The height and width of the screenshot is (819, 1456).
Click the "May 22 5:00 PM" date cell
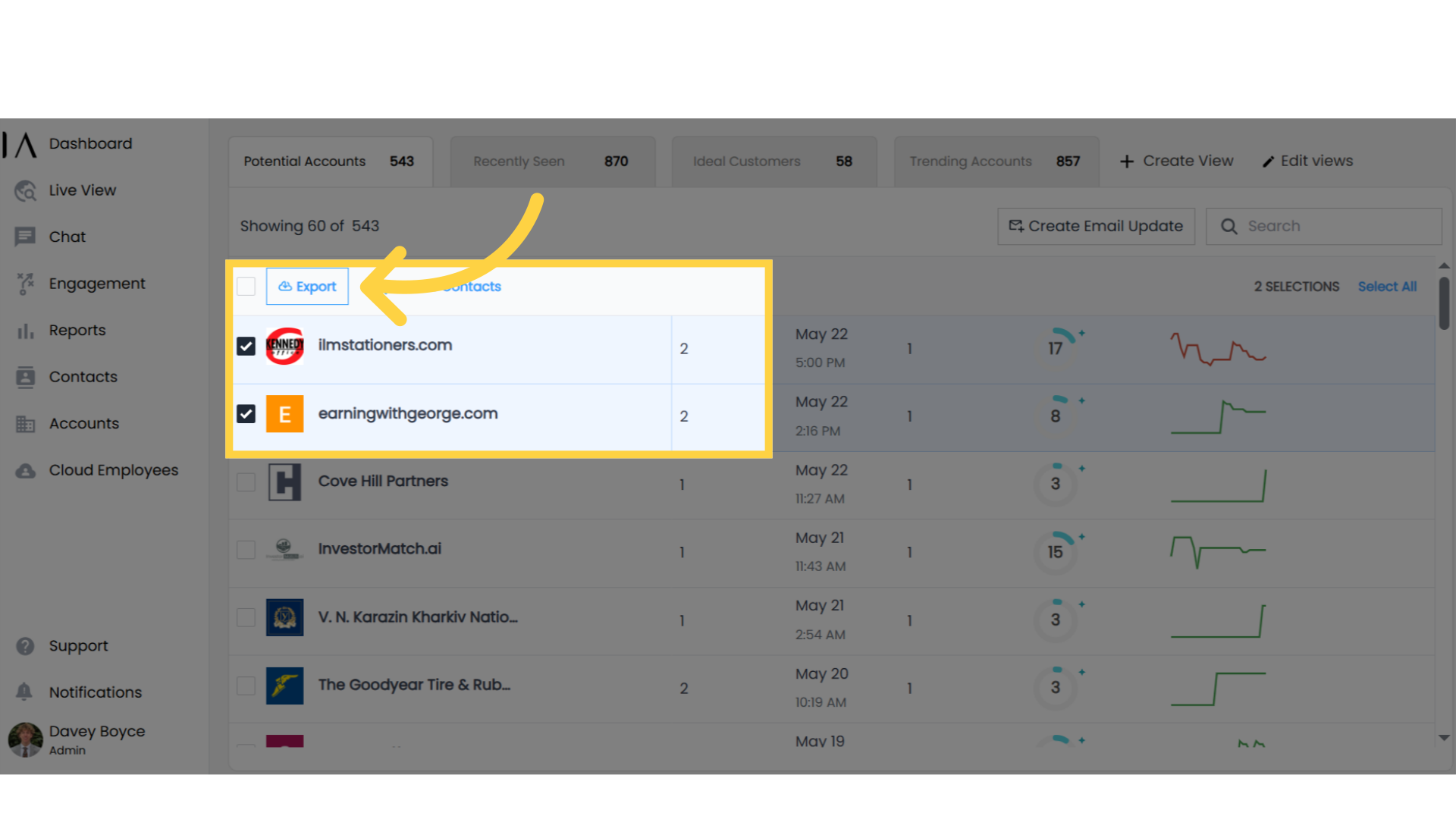pyautogui.click(x=821, y=348)
